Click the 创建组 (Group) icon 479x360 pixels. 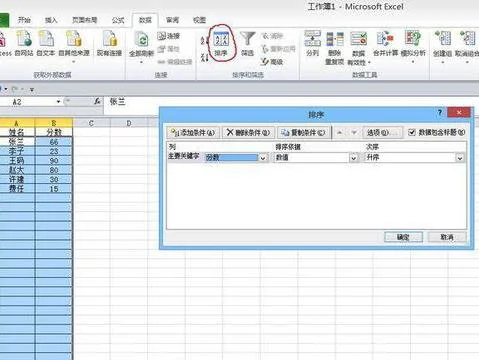point(442,47)
